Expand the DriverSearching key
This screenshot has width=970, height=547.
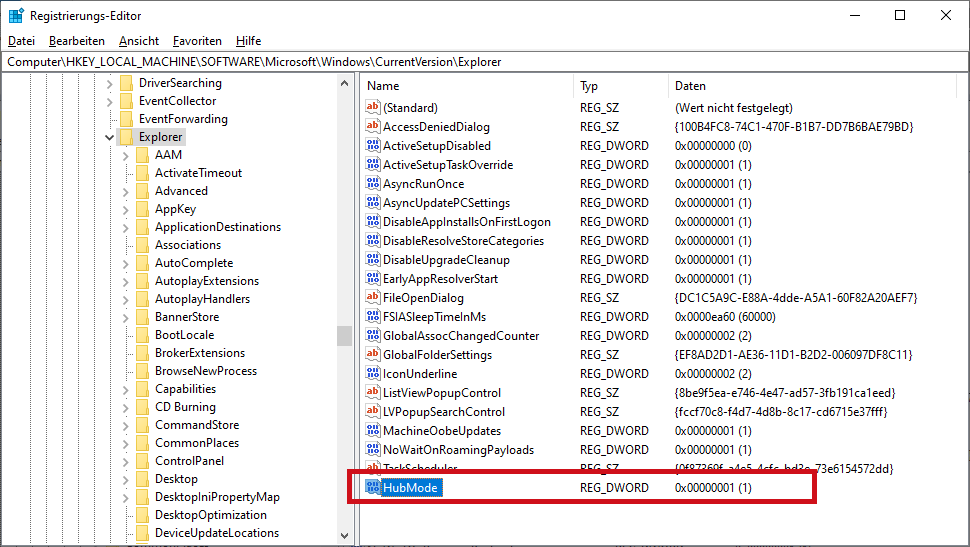[x=109, y=84]
